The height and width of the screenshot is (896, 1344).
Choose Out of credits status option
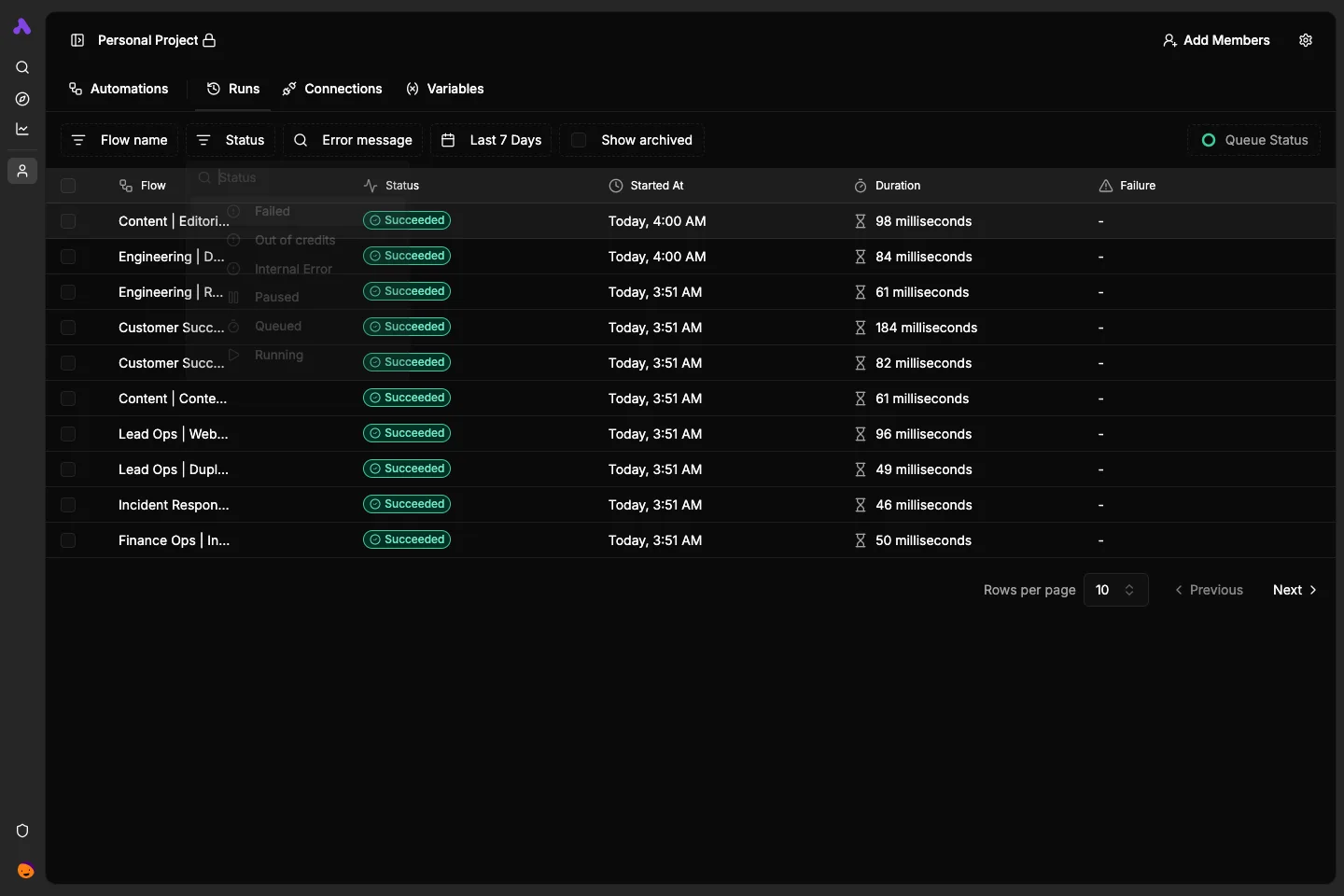[x=297, y=241]
